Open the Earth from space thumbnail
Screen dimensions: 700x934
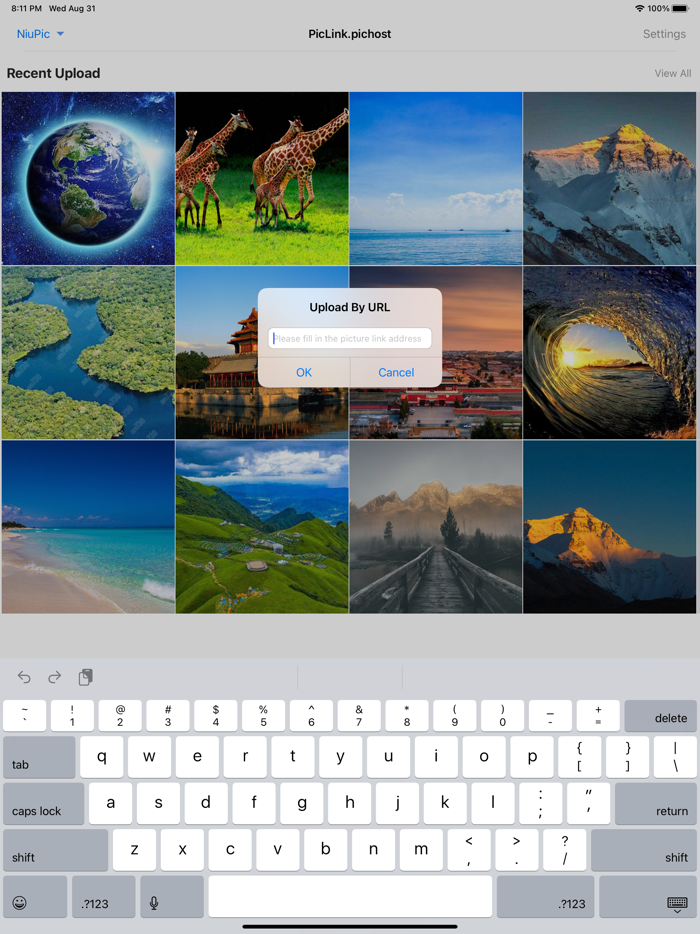pyautogui.click(x=88, y=178)
